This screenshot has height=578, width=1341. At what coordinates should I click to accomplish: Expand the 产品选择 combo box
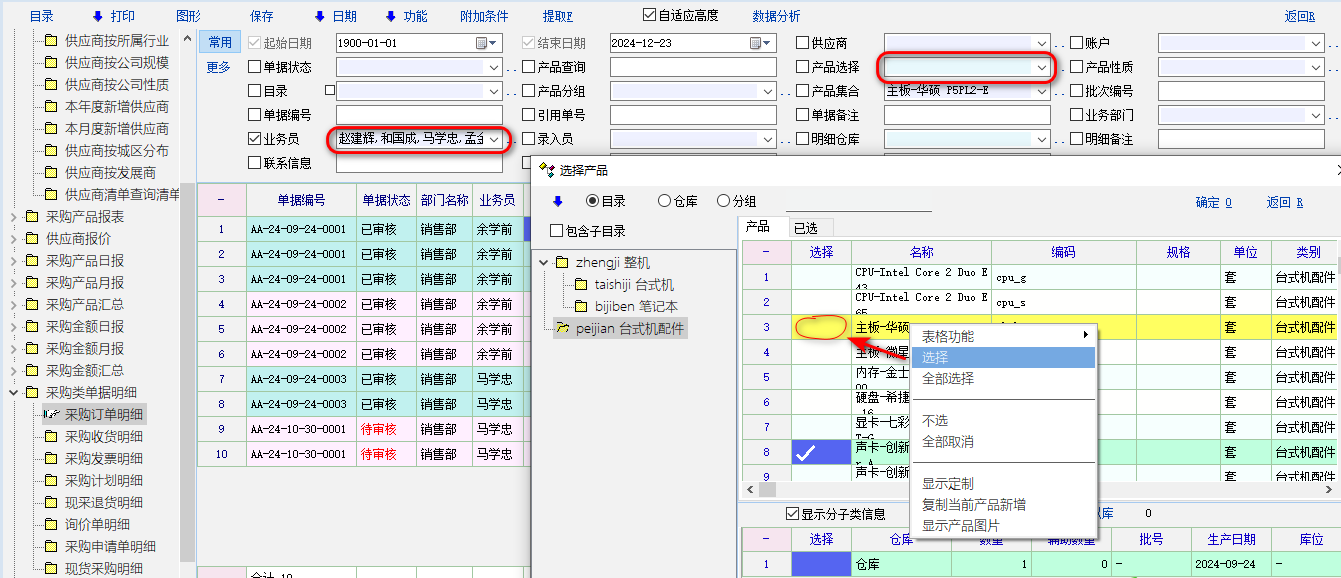(1042, 67)
